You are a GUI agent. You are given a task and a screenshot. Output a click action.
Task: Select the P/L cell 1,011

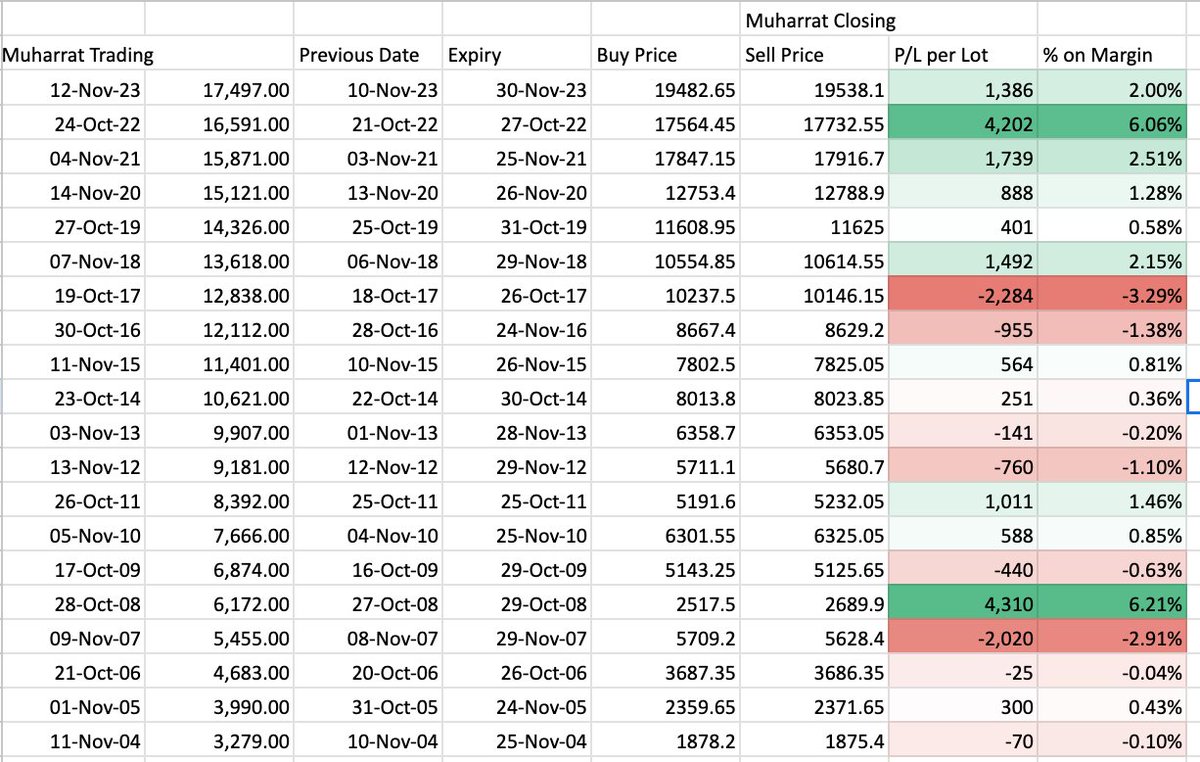pyautogui.click(x=962, y=499)
